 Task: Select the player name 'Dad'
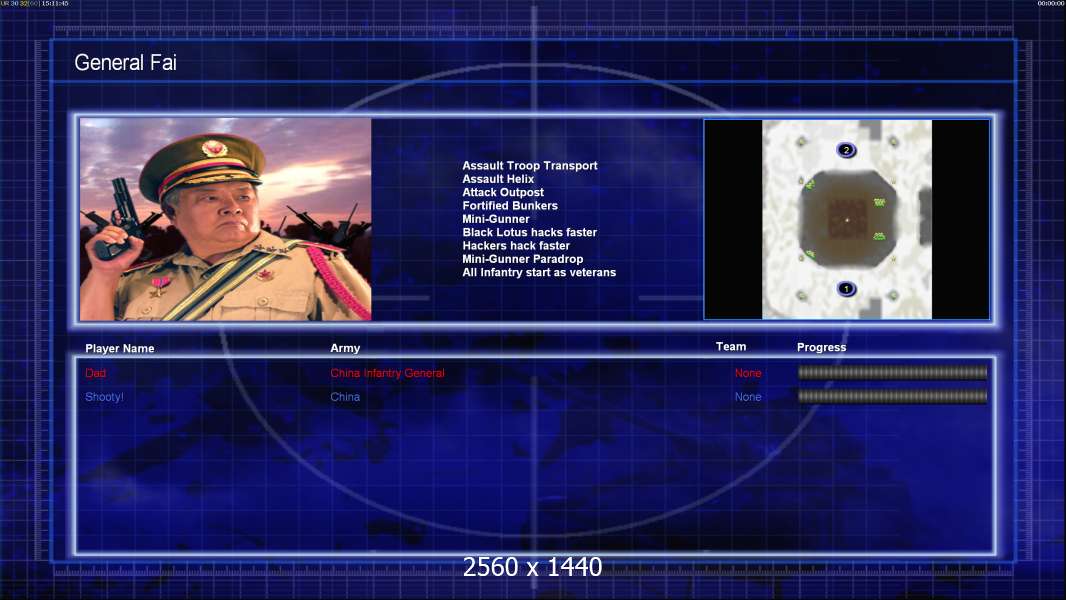click(95, 373)
